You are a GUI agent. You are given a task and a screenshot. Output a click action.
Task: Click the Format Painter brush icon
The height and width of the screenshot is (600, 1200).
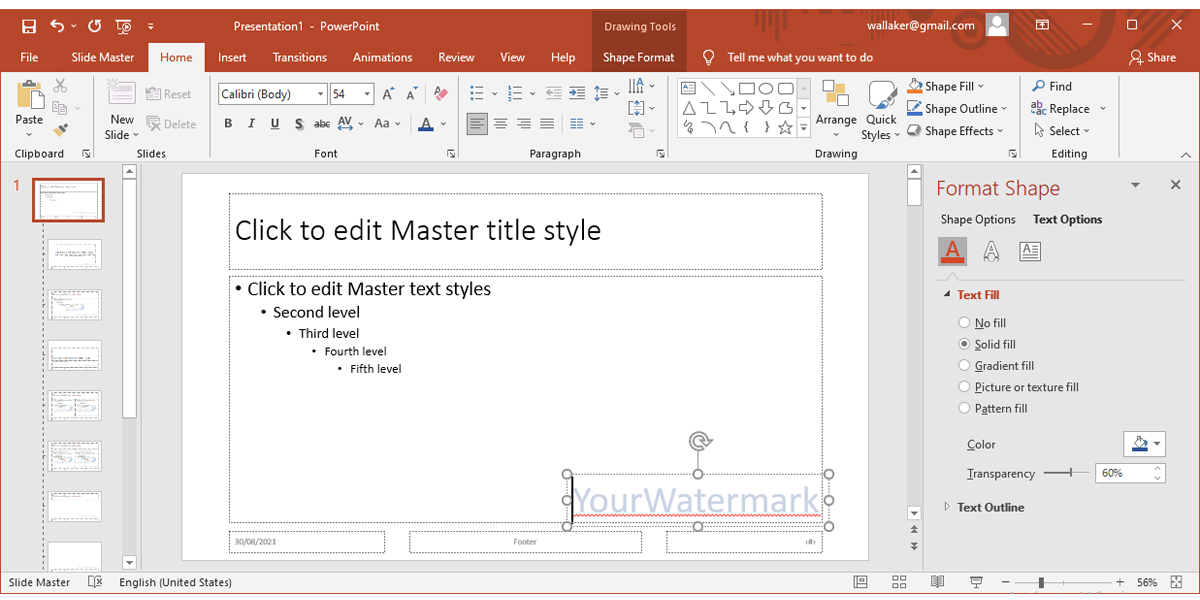click(60, 130)
